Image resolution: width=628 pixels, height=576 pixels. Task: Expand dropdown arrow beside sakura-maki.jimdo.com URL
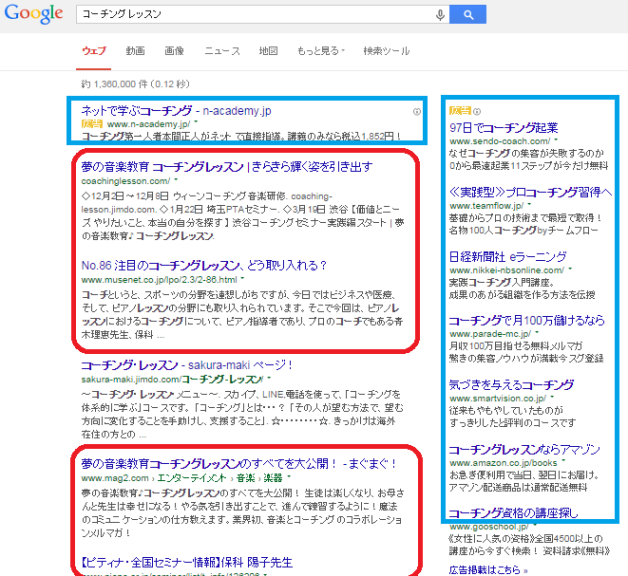[269, 377]
